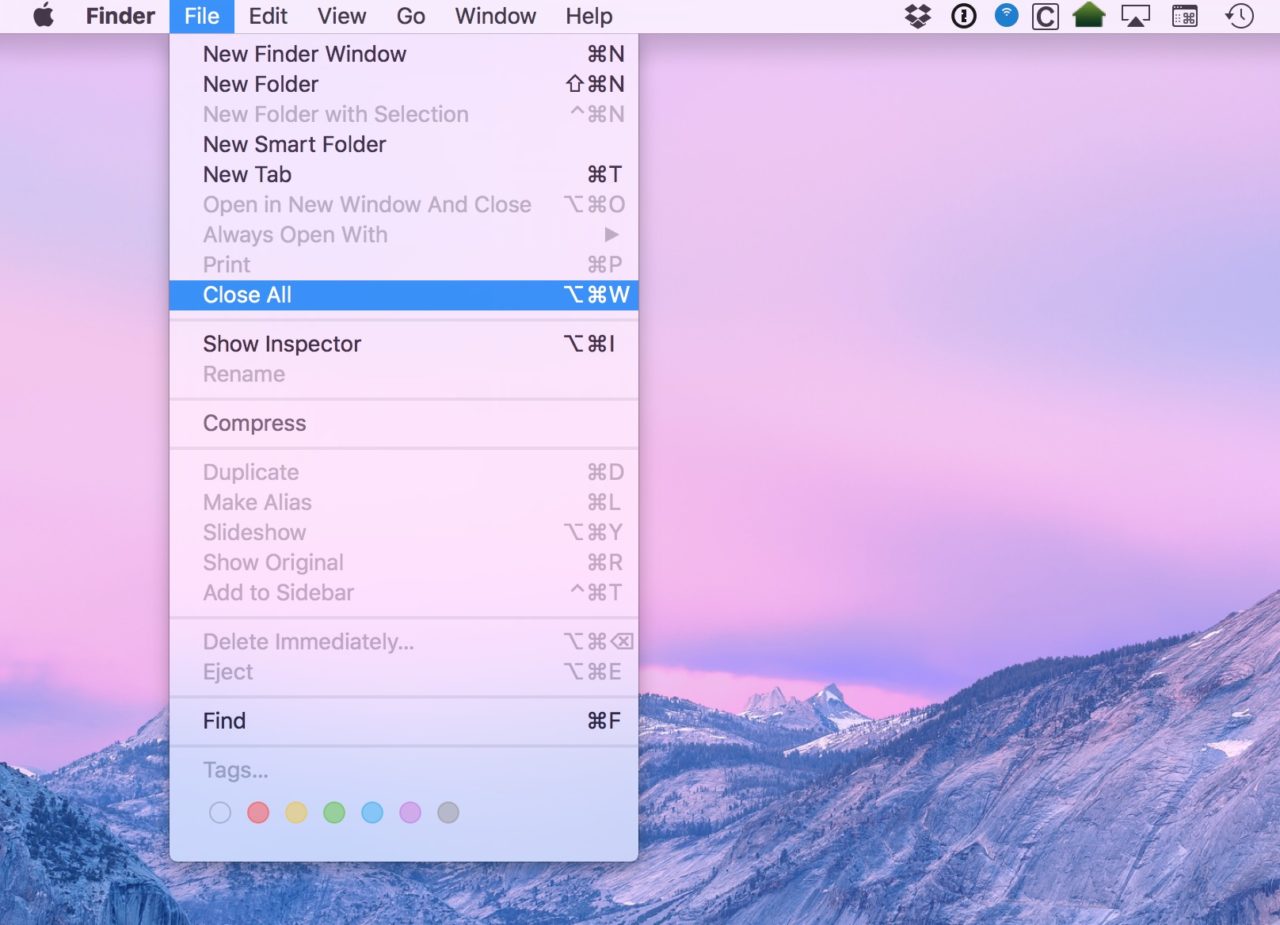
Task: Click the greyed New Folder with Selection item
Action: point(404,114)
